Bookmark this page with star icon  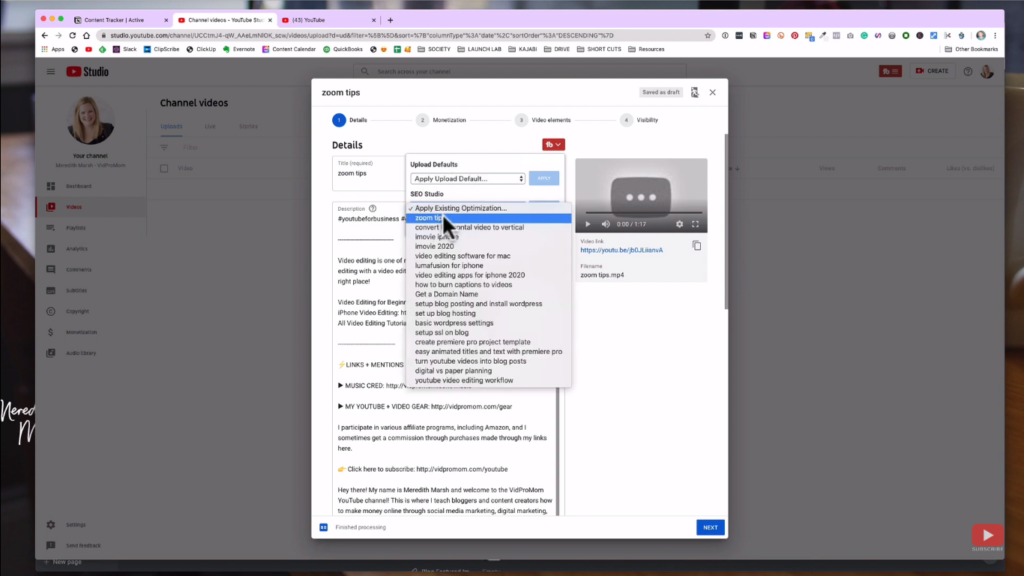(708, 35)
